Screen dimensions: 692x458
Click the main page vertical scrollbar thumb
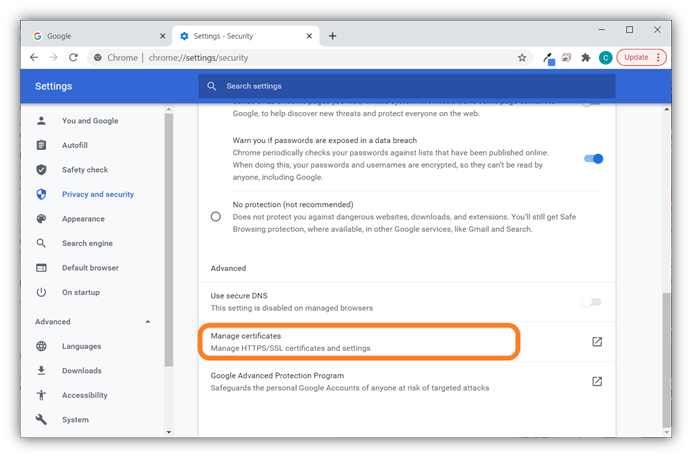coord(666,359)
